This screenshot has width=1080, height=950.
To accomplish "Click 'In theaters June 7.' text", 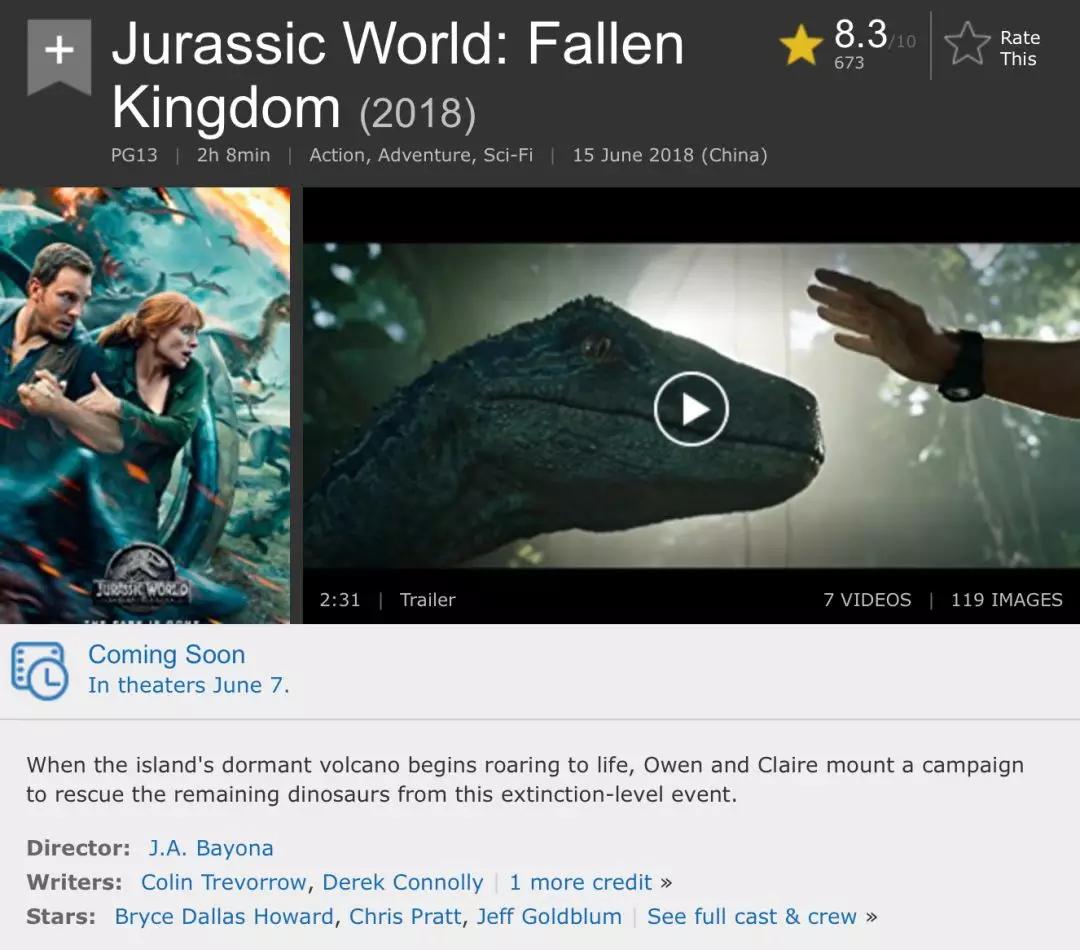I will (189, 685).
